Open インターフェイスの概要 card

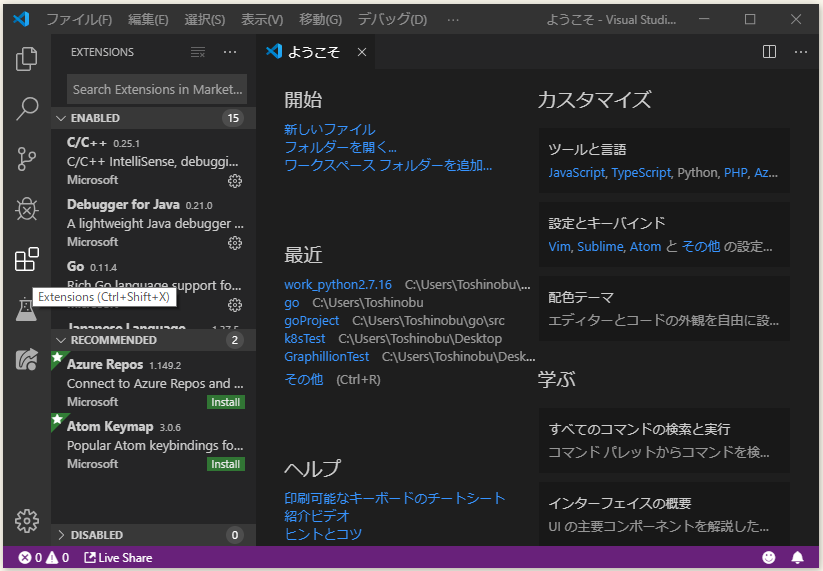[x=664, y=514]
